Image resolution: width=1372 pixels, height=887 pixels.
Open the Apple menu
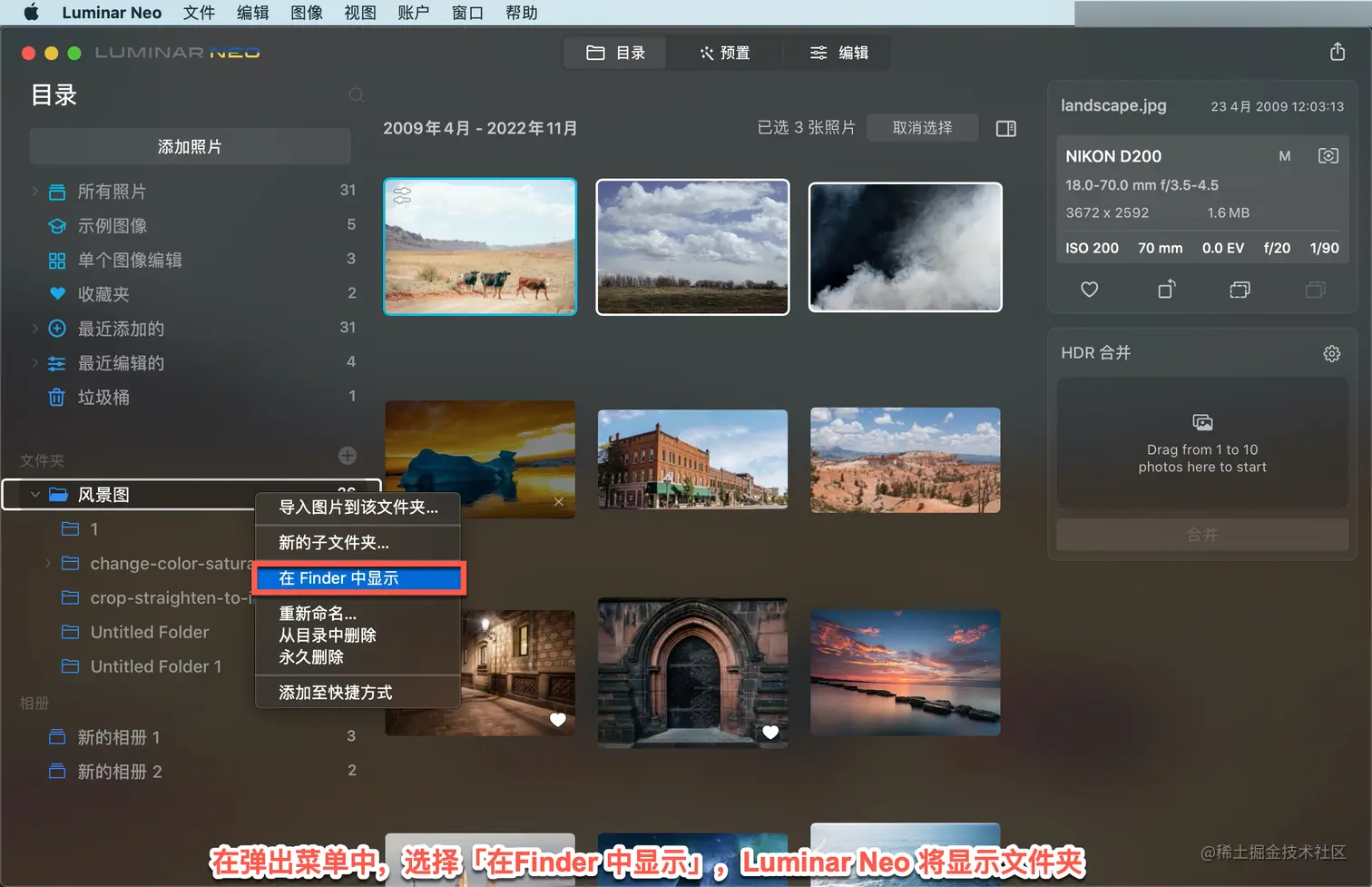tap(31, 13)
